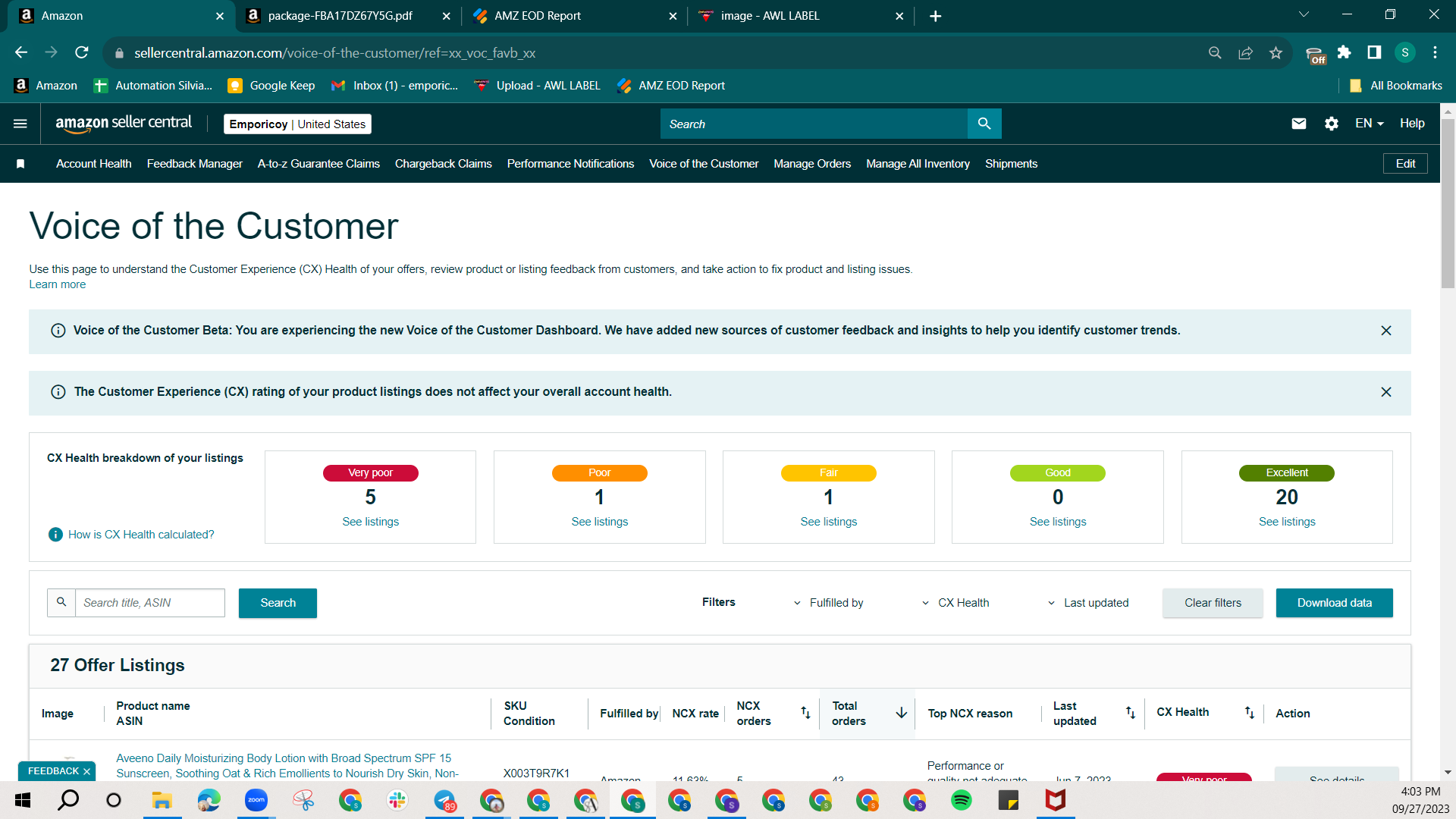Open How is CX Health calculated link
The image size is (1456, 819).
coord(141,535)
